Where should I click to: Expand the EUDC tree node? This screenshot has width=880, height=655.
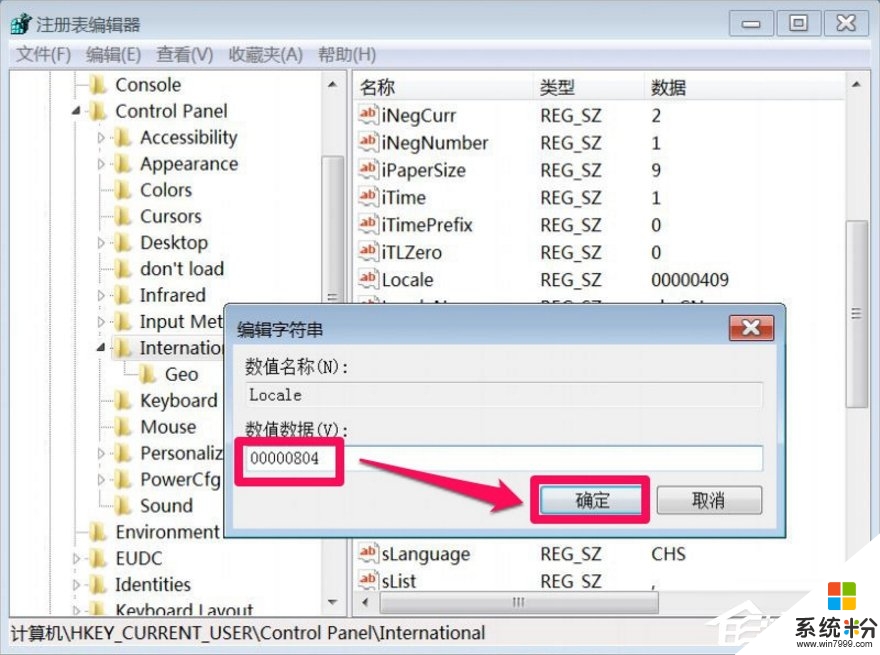point(76,558)
